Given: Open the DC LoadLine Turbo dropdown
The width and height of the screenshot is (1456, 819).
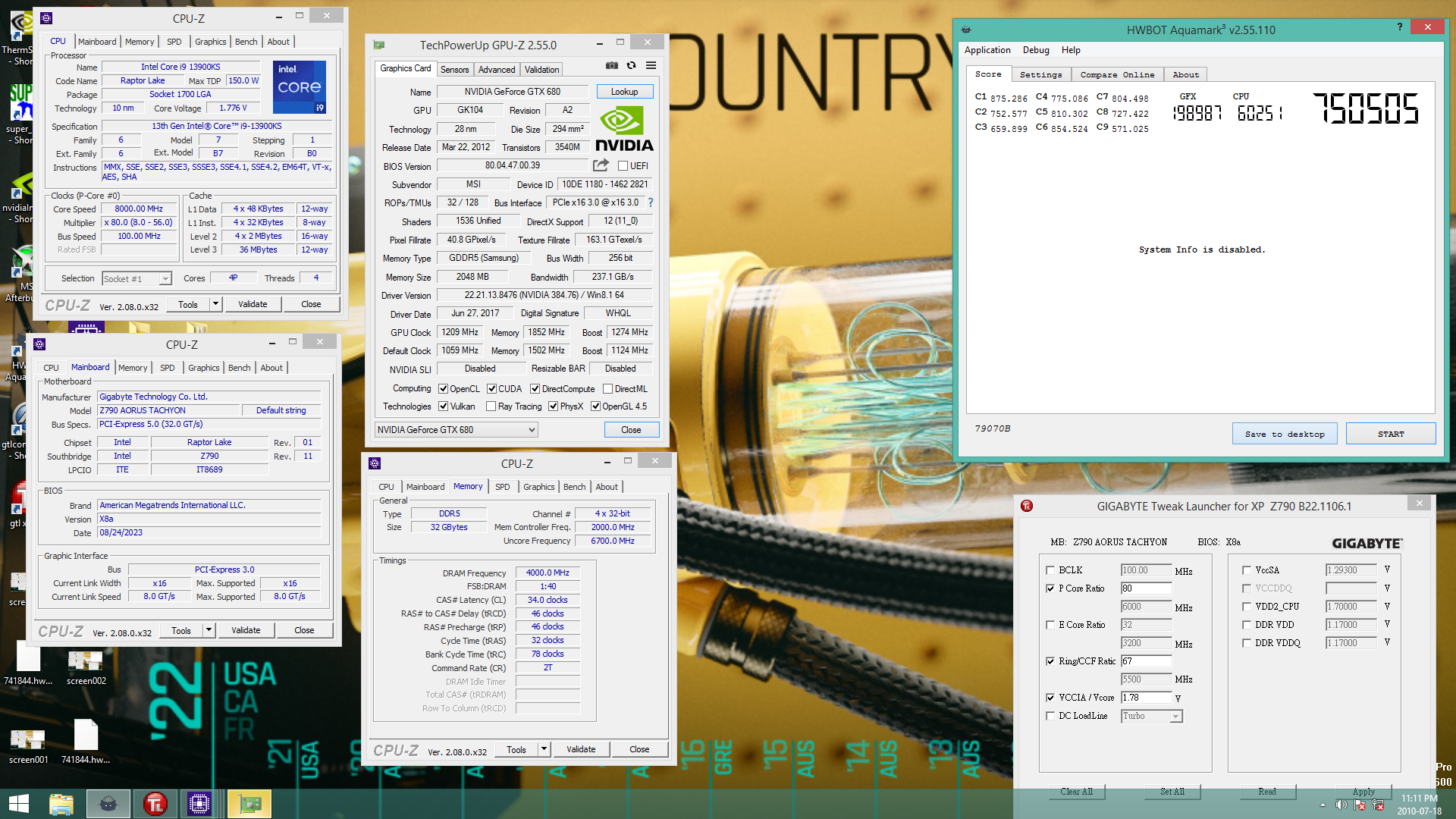Looking at the screenshot, I should (1151, 716).
